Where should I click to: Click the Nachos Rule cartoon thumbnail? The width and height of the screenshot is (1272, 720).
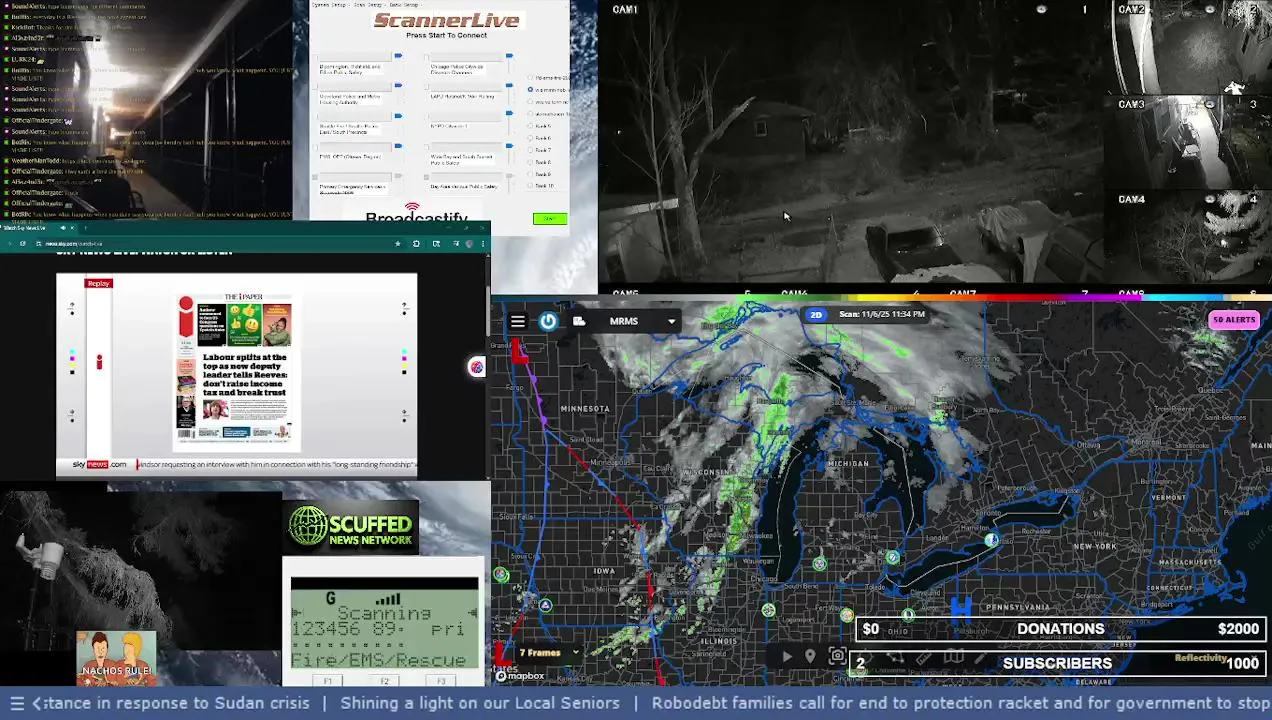coord(116,658)
